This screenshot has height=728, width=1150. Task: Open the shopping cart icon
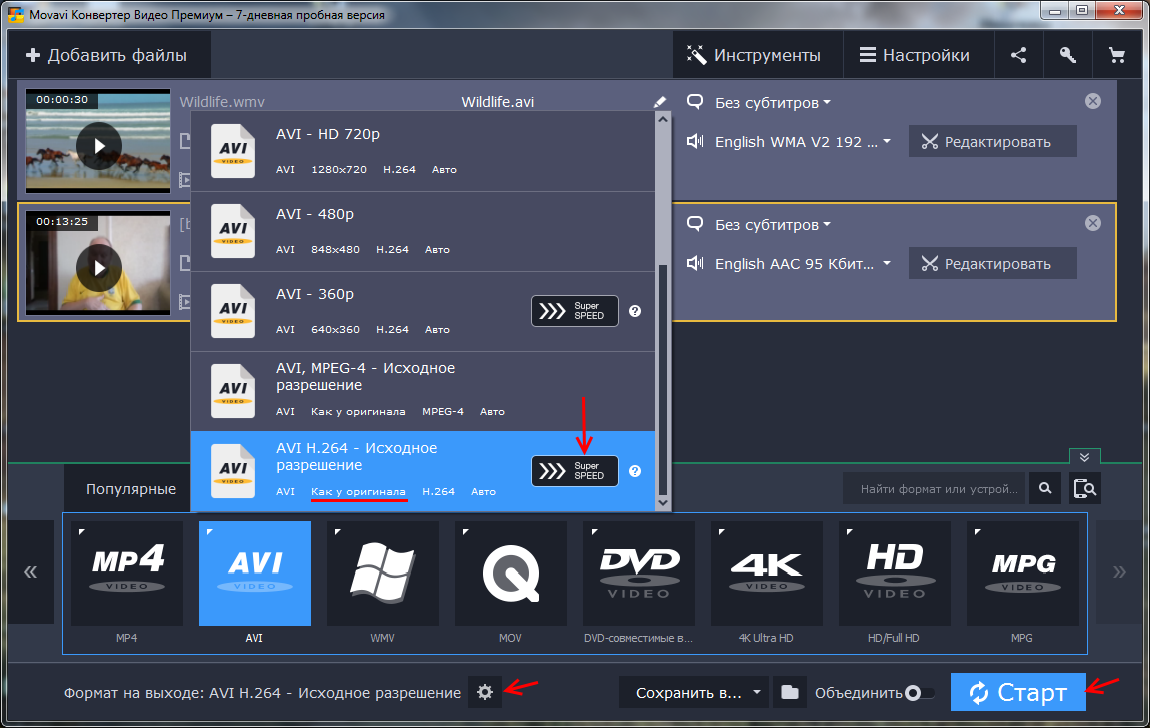click(1116, 55)
